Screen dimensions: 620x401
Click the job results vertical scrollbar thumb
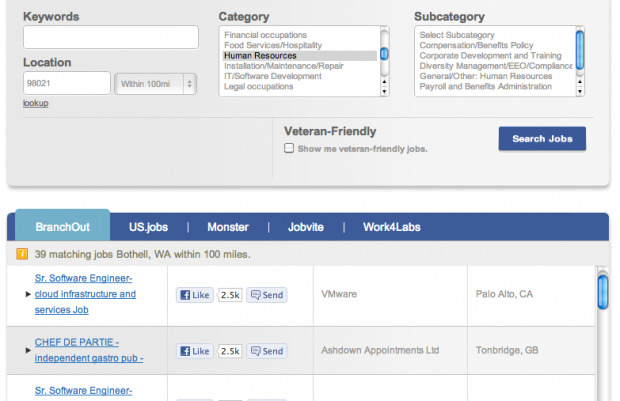coord(603,292)
